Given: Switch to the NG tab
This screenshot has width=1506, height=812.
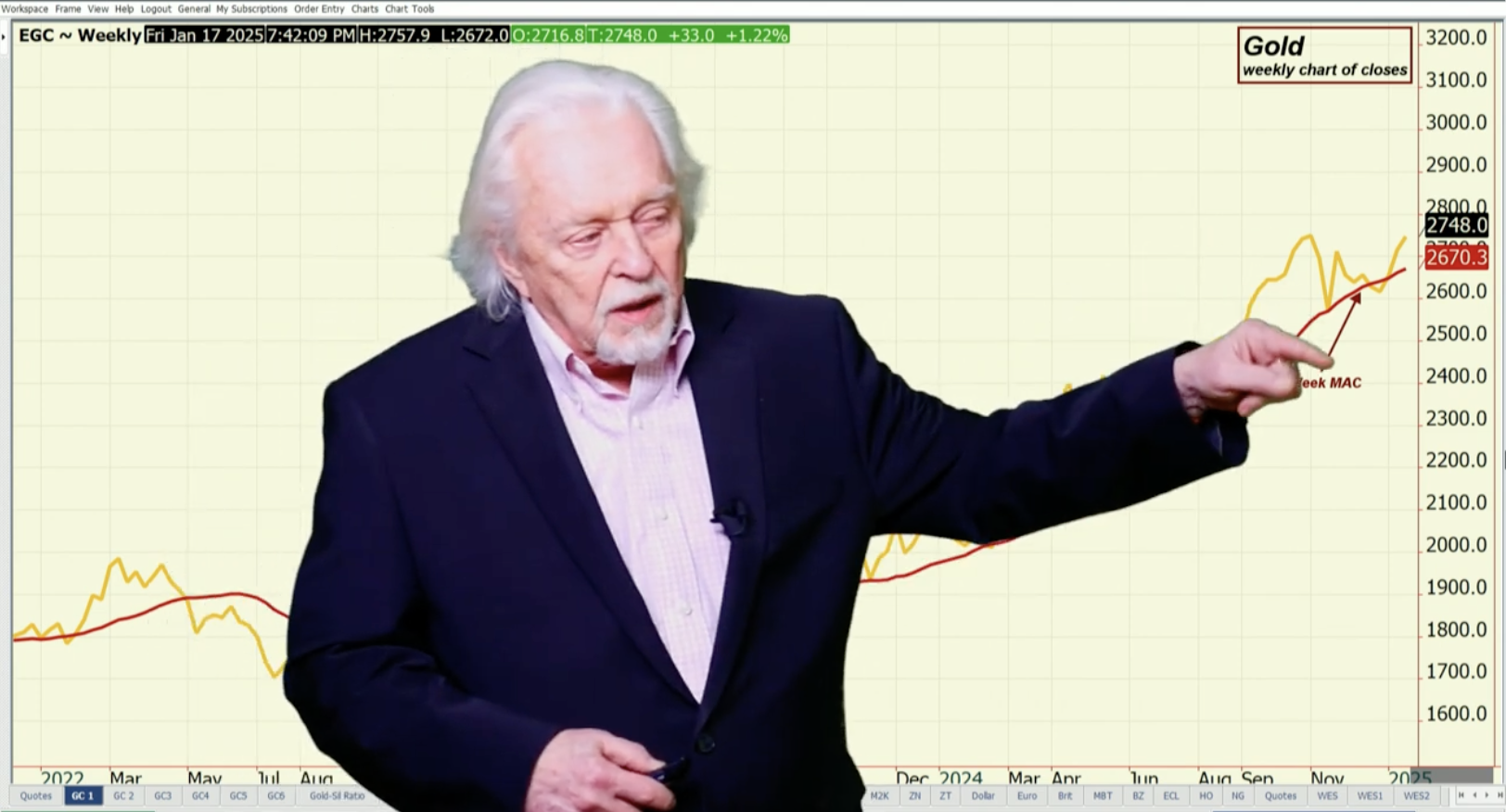Looking at the screenshot, I should point(1238,795).
